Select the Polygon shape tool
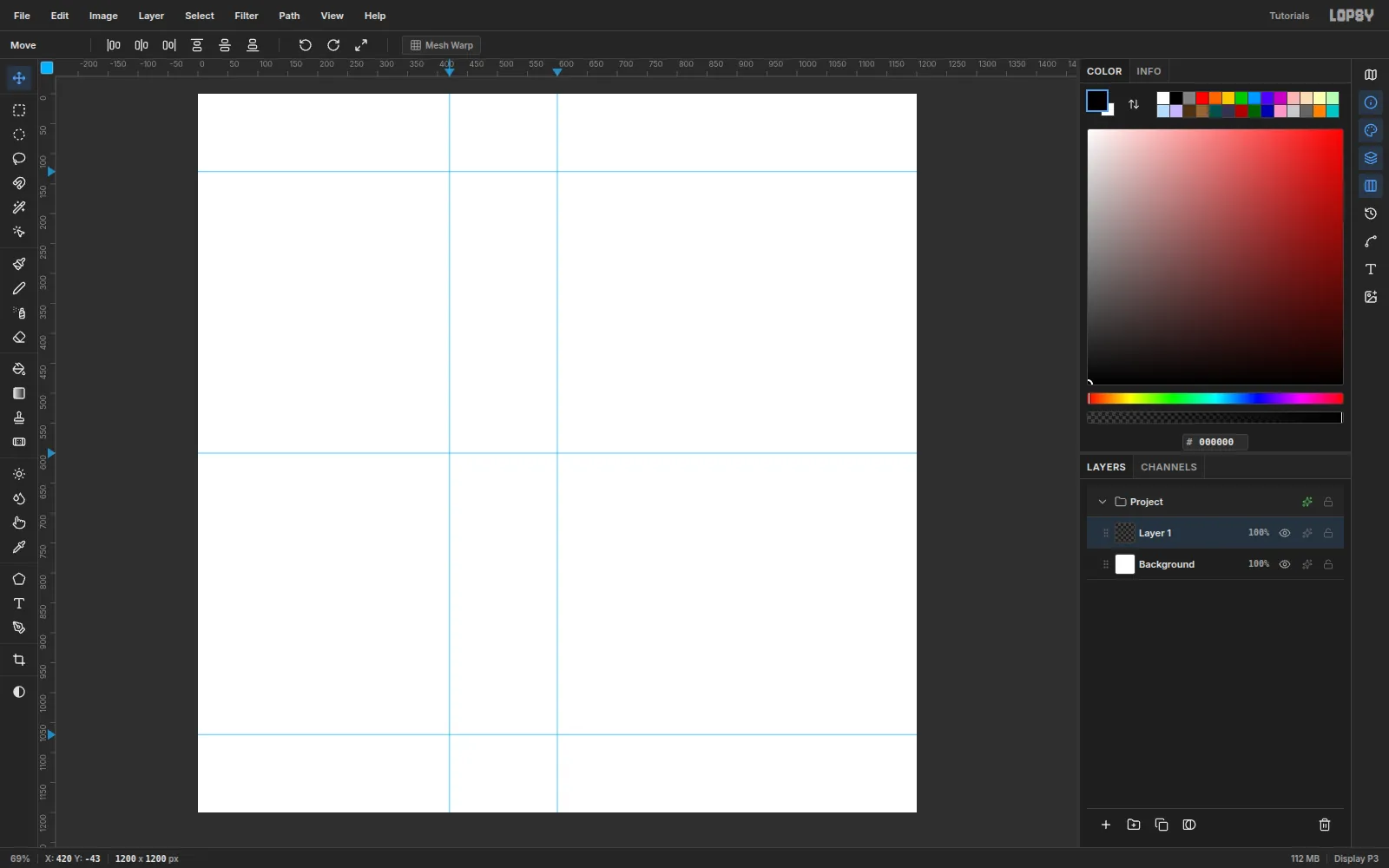 18,579
